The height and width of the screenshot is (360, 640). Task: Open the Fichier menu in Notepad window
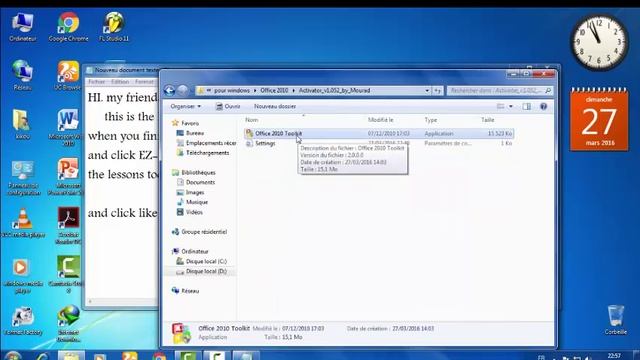97,82
